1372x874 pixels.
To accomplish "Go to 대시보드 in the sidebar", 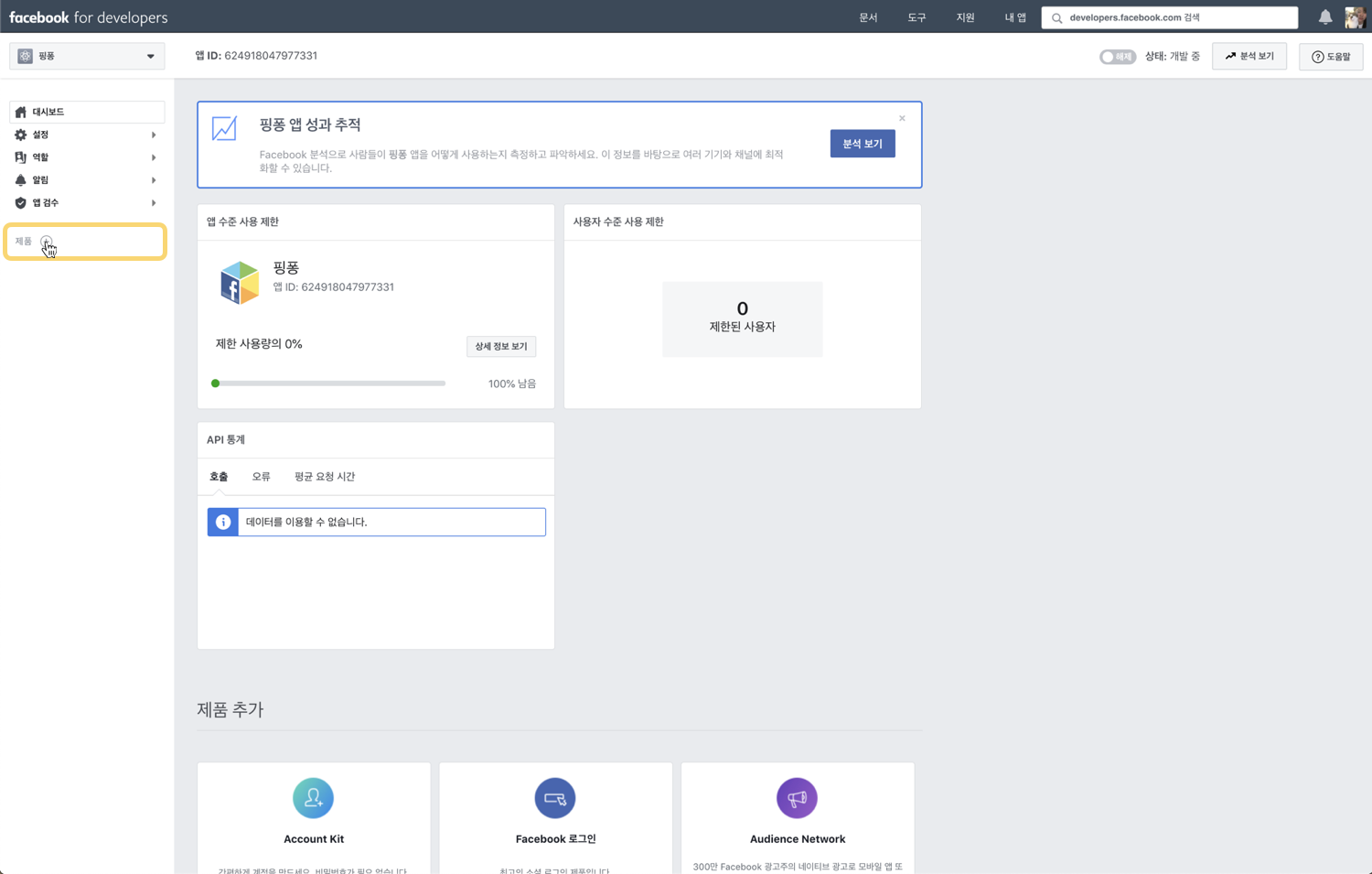I will (x=87, y=112).
